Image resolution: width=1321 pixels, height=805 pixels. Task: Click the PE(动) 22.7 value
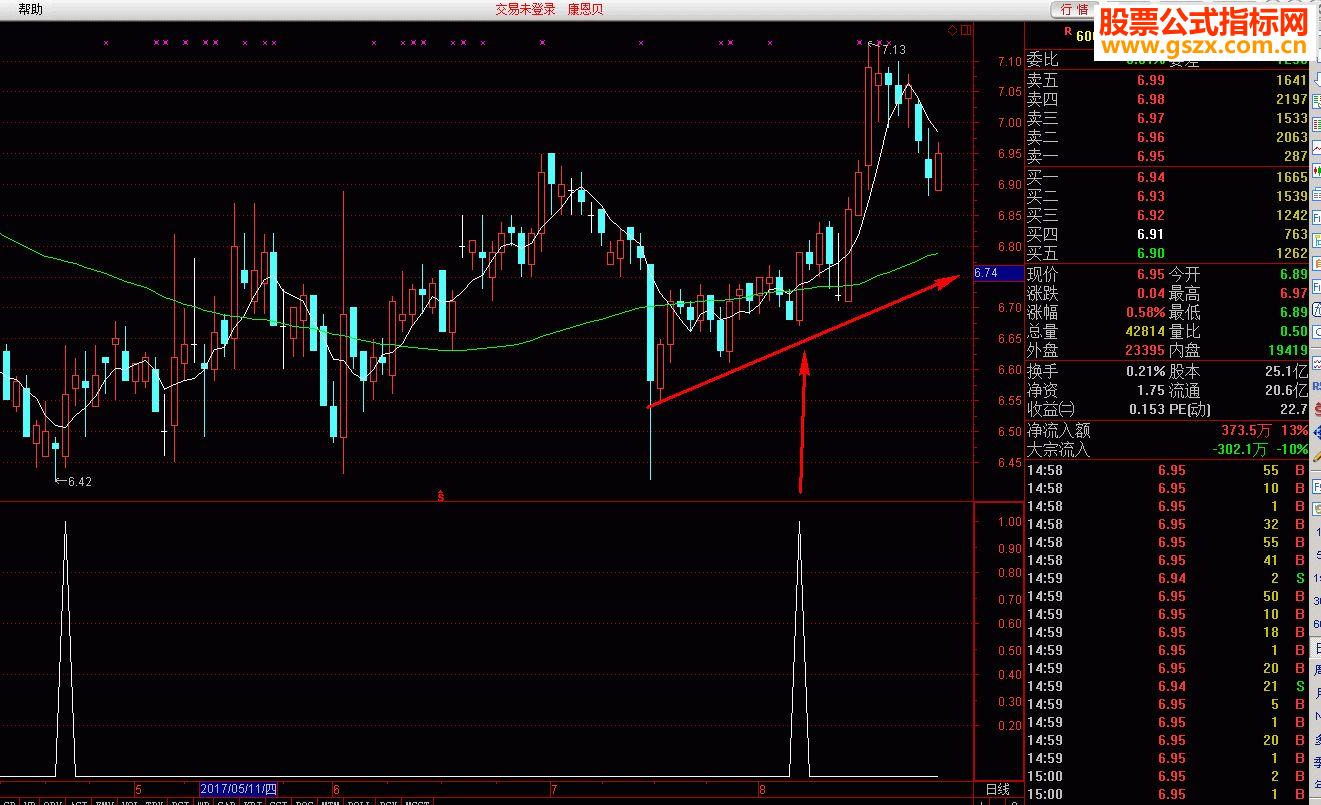(1293, 409)
